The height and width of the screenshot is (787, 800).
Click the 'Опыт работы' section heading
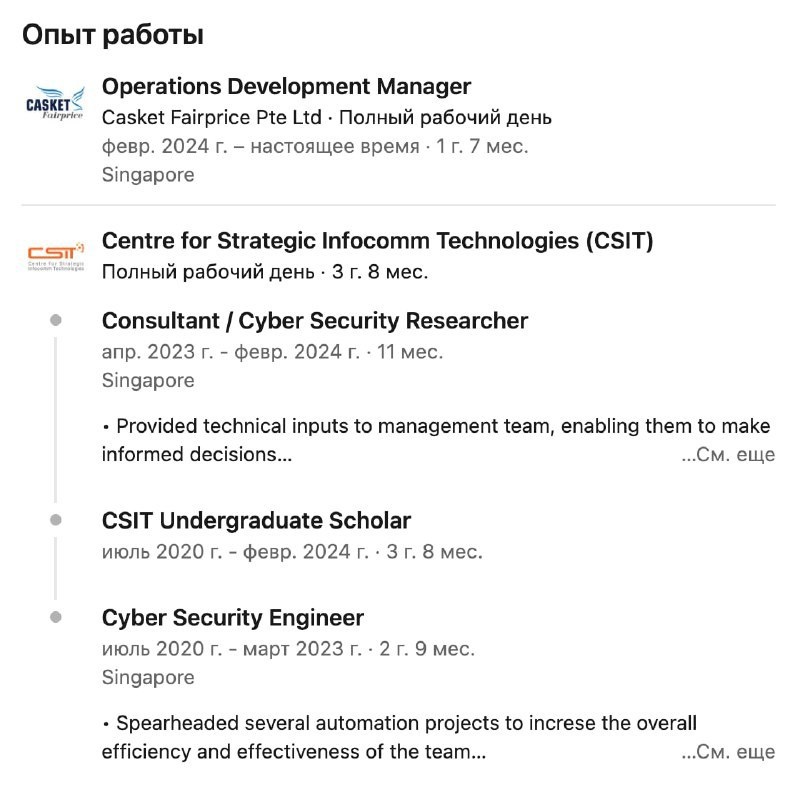(x=113, y=35)
